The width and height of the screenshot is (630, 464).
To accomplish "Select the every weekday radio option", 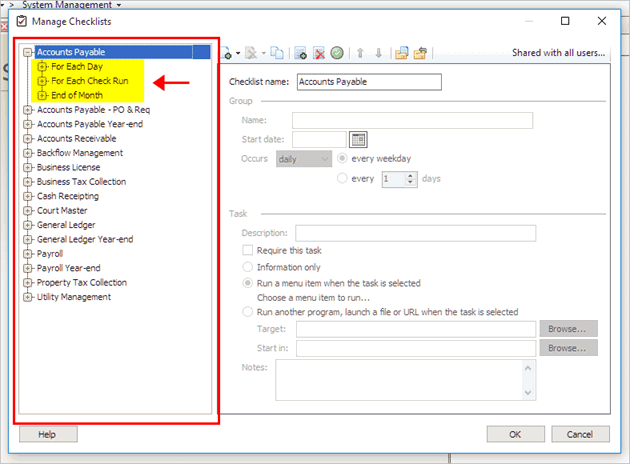I will click(343, 158).
